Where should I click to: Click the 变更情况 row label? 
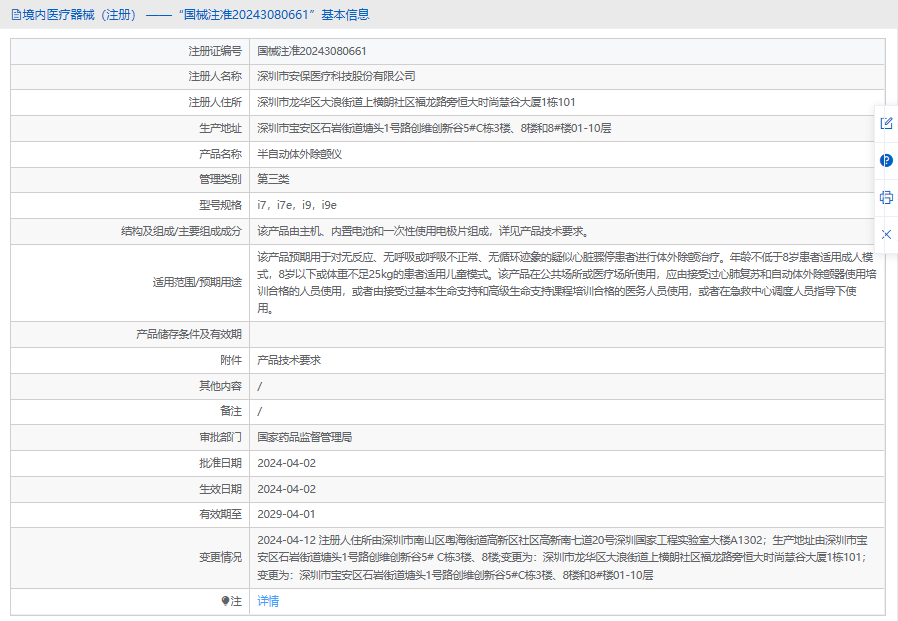pyautogui.click(x=220, y=557)
